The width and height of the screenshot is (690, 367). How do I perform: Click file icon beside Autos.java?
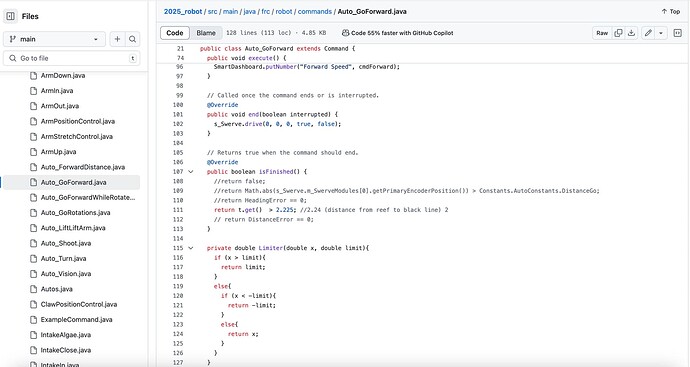click(33, 289)
